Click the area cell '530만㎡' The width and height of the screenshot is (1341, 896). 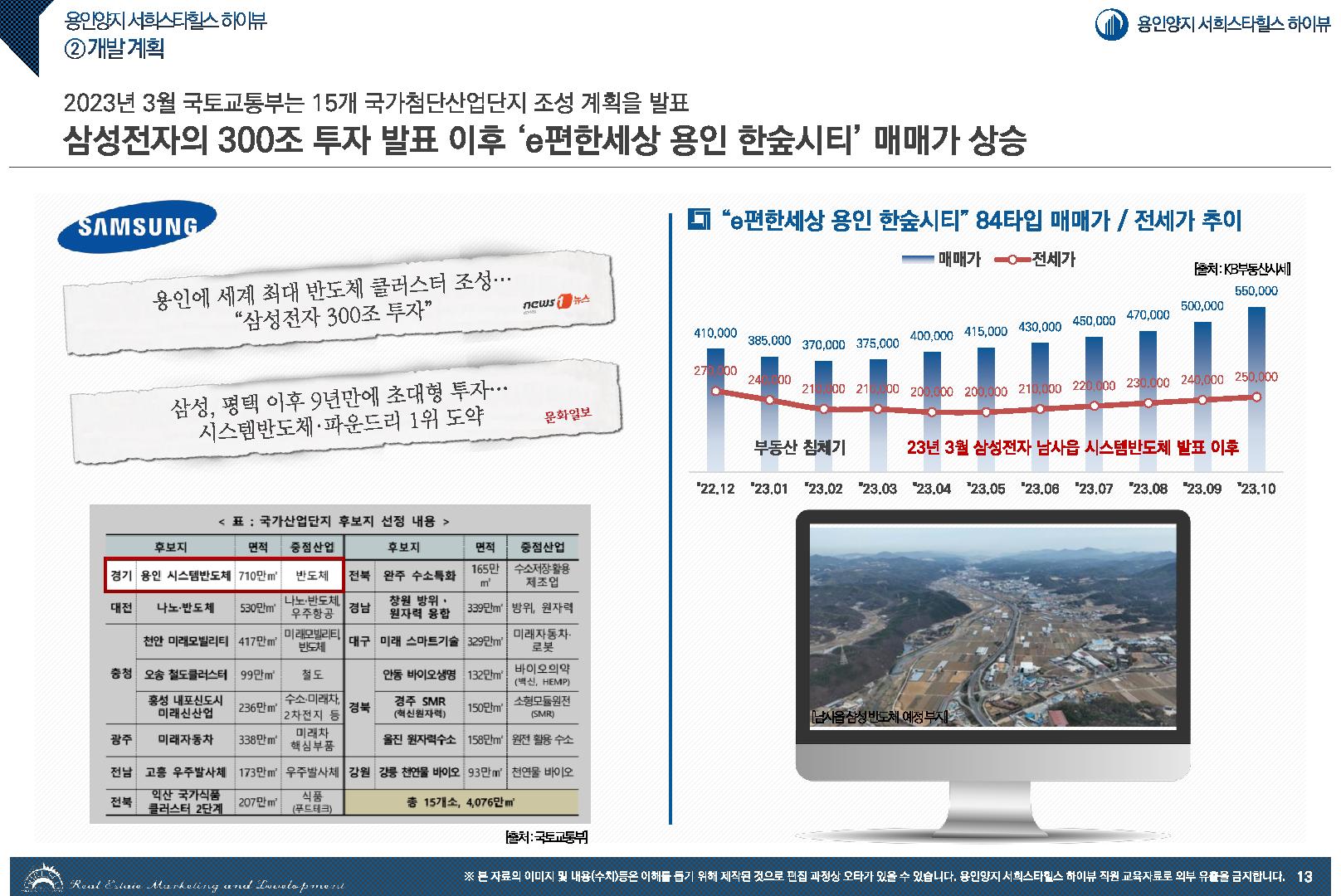click(258, 608)
